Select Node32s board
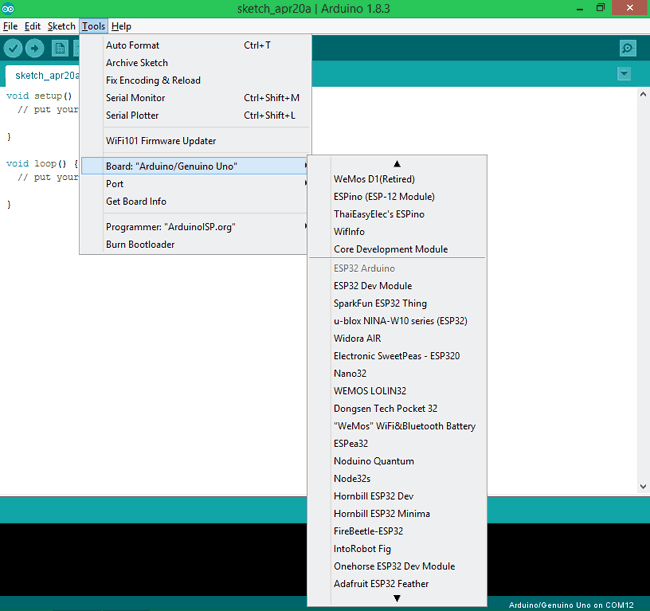 click(397, 479)
